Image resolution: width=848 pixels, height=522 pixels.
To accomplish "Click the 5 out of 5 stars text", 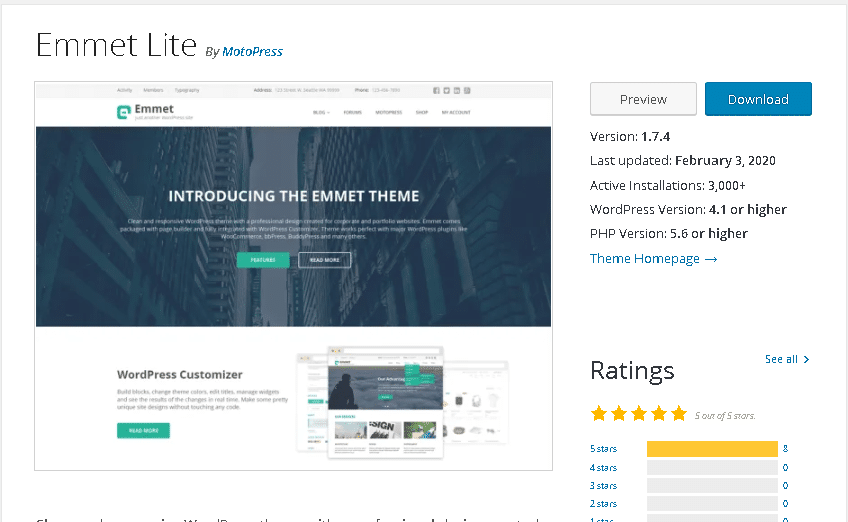I will [x=725, y=415].
